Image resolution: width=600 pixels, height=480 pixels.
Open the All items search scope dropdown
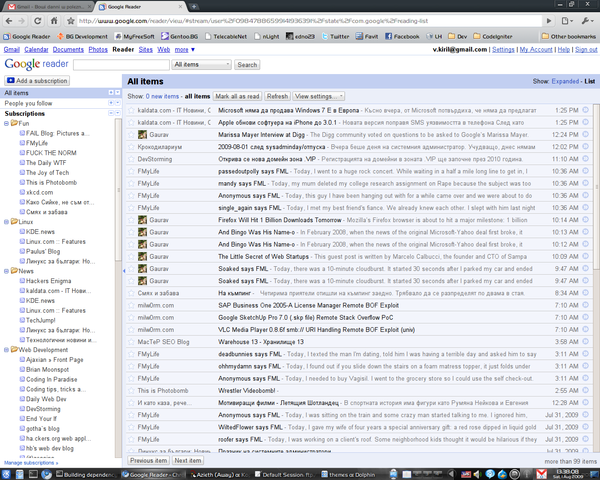tap(202, 64)
